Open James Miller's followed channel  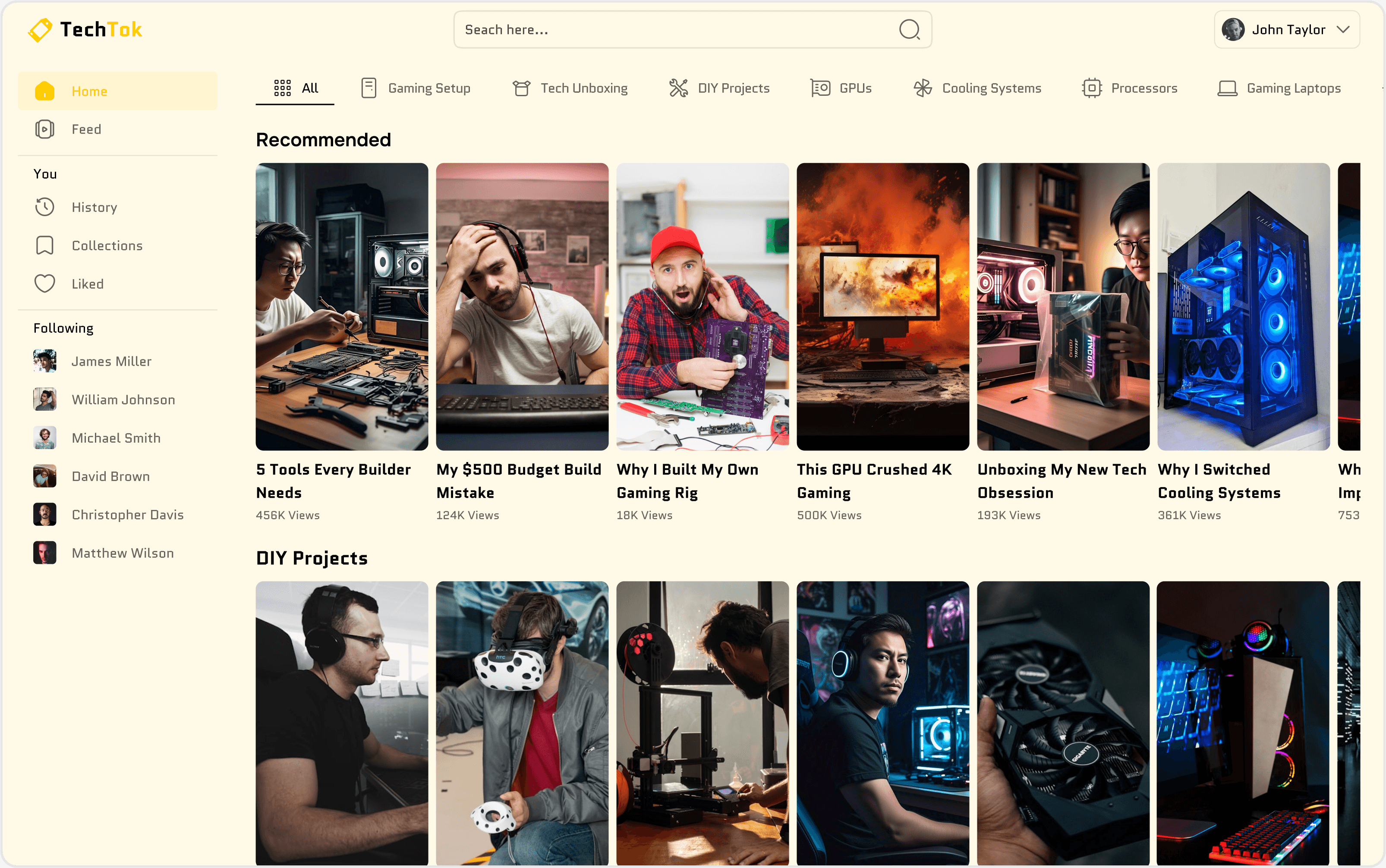[x=111, y=361]
